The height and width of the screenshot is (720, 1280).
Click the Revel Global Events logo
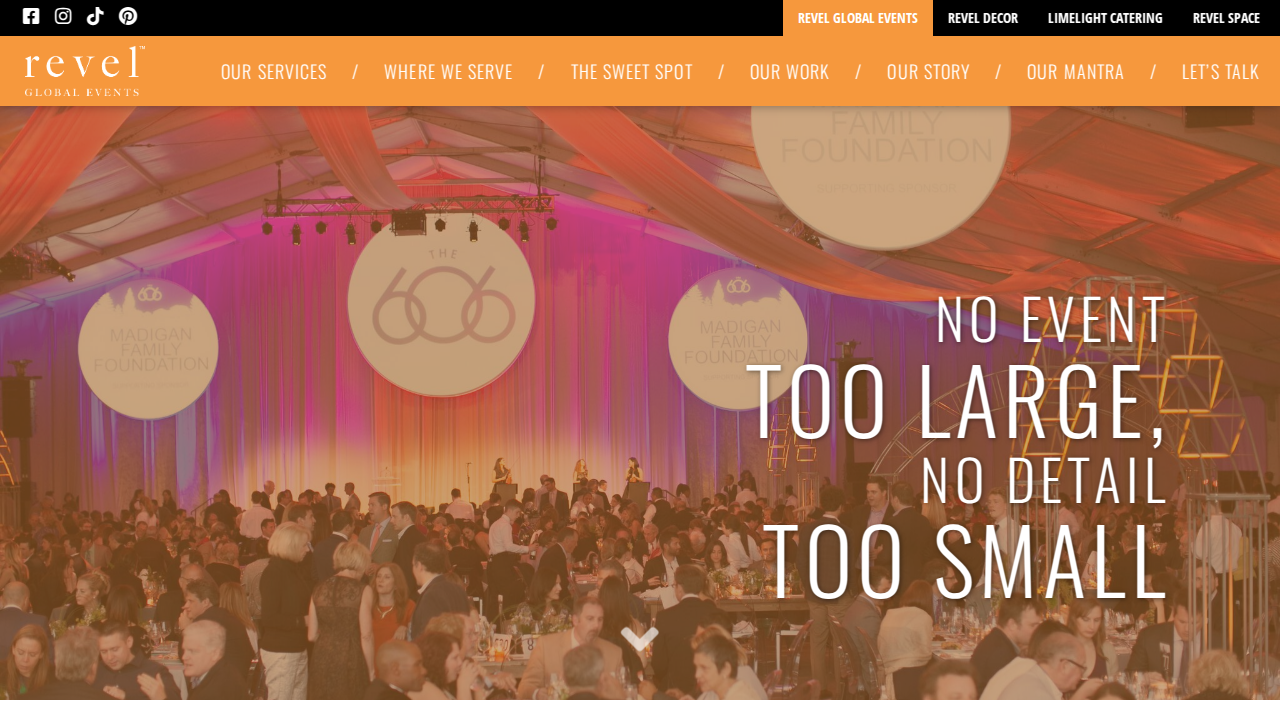point(85,71)
